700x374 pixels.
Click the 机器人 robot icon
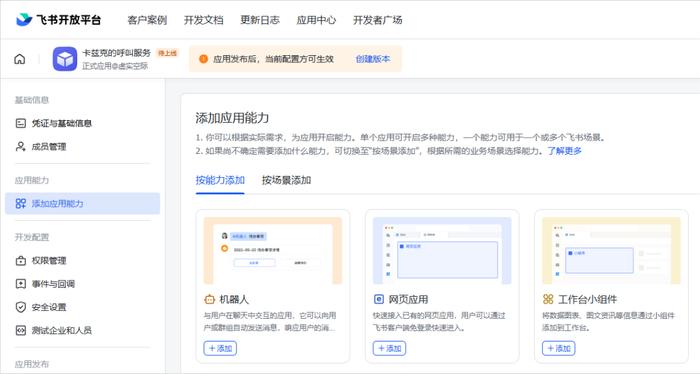(x=209, y=299)
